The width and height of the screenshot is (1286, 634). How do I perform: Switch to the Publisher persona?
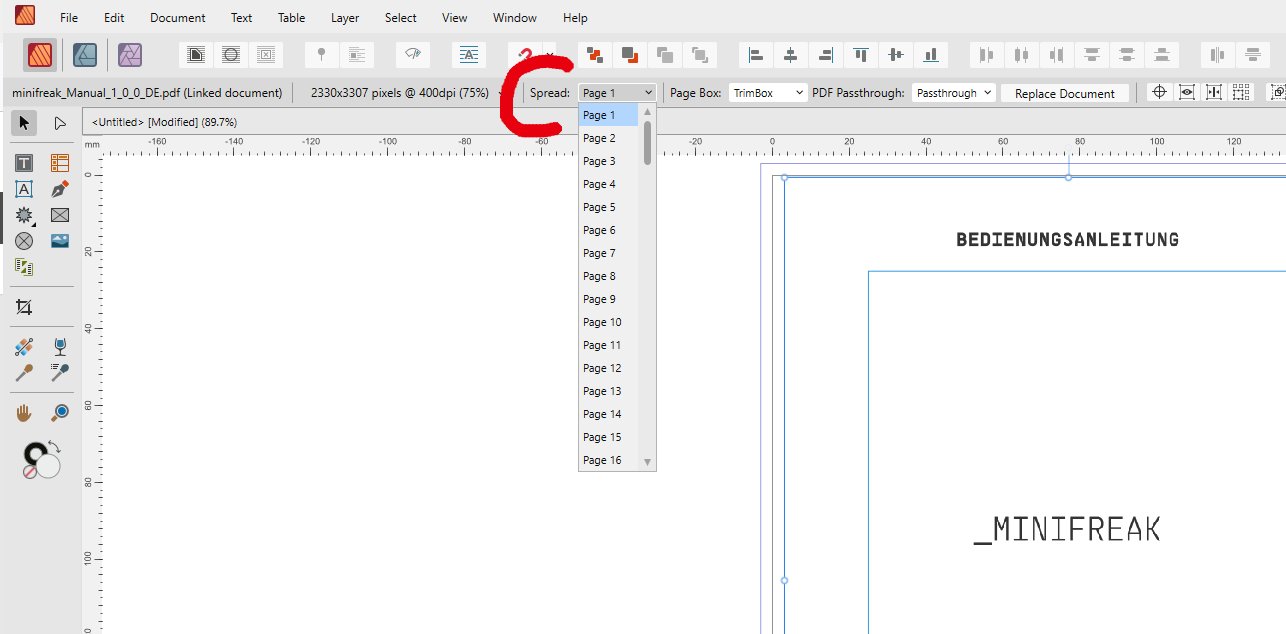tap(40, 55)
